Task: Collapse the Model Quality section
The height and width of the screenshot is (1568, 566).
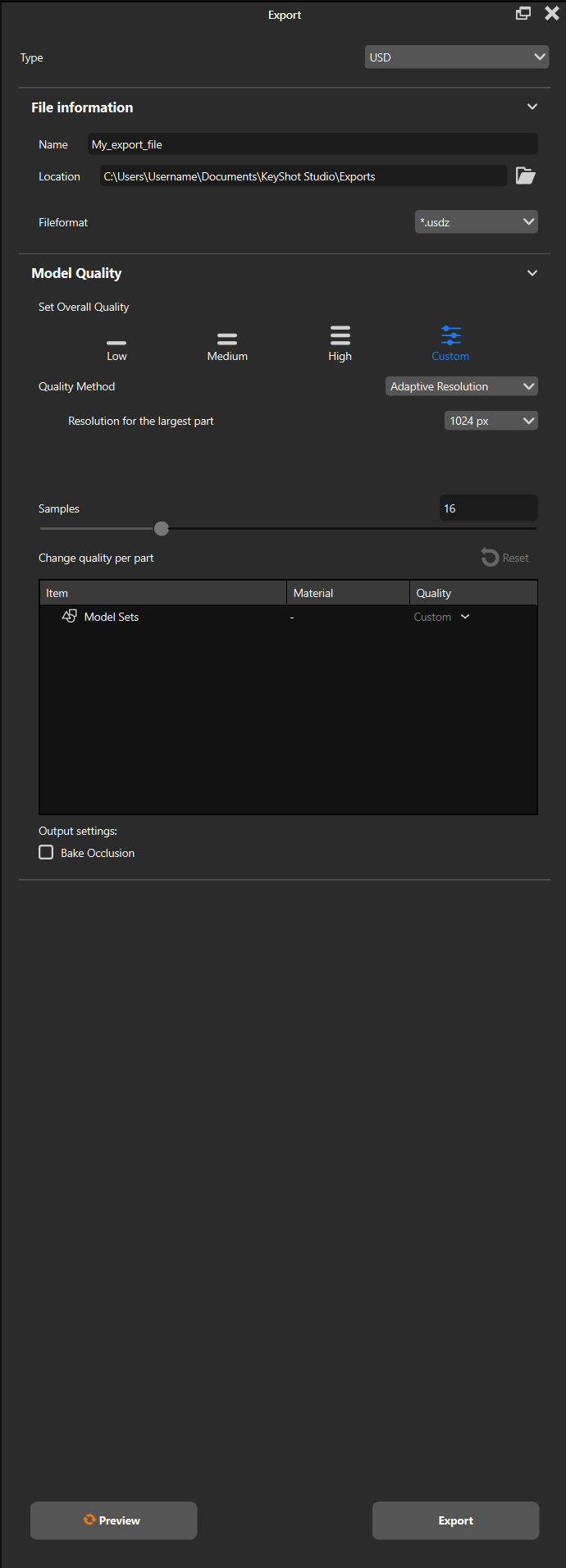Action: pyautogui.click(x=532, y=273)
